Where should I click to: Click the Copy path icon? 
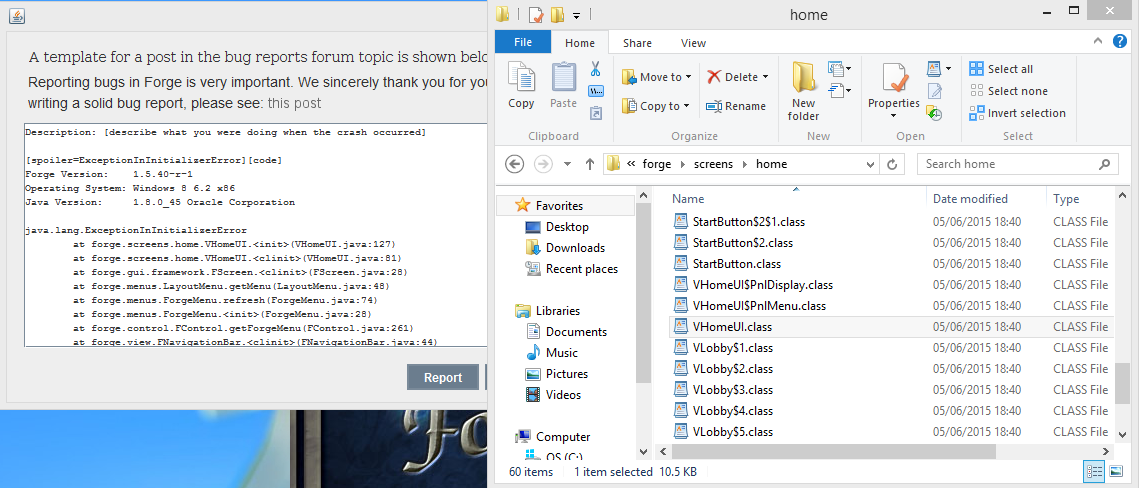click(596, 92)
